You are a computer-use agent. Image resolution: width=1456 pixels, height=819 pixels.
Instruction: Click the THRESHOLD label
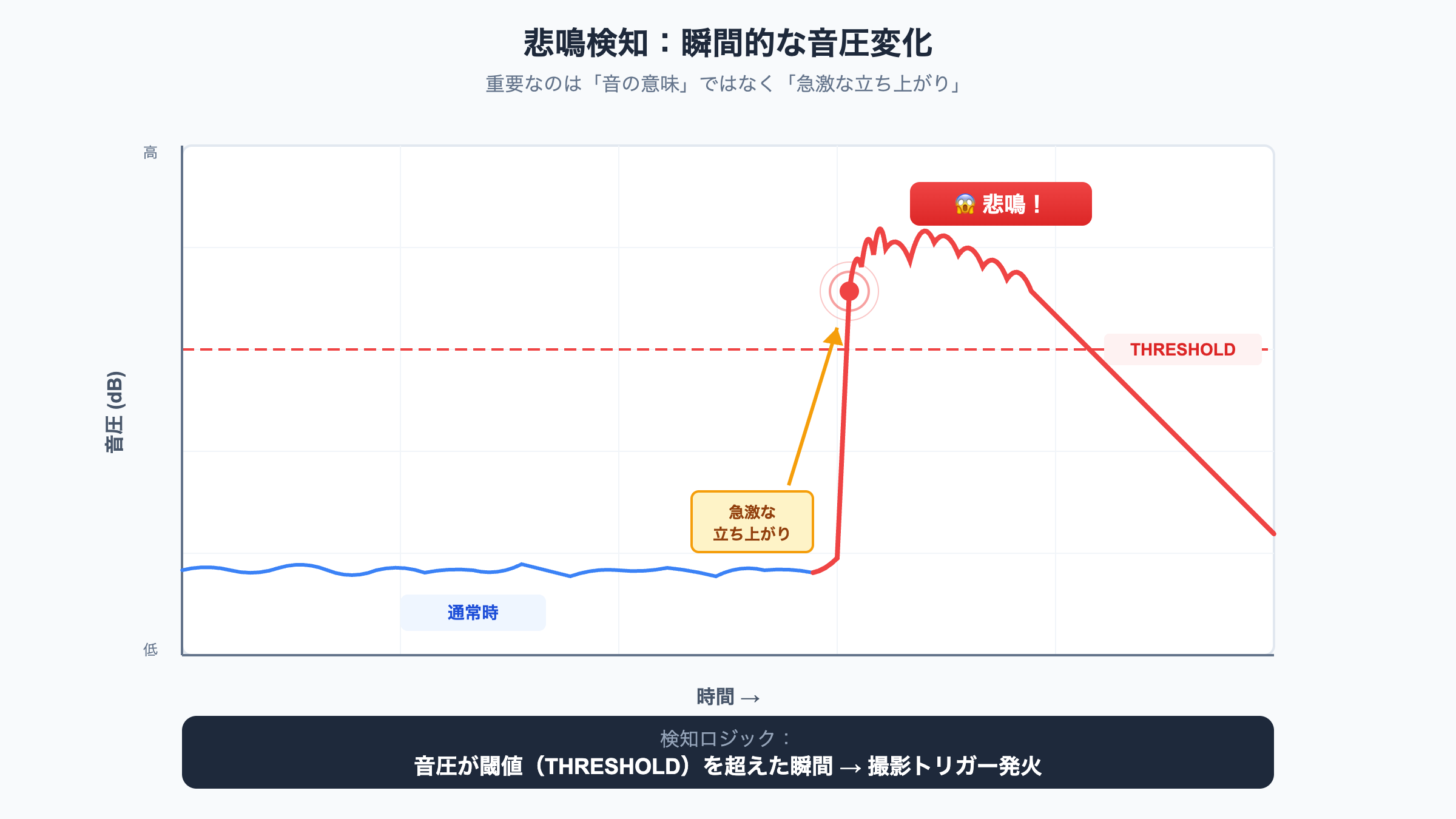tap(1182, 349)
